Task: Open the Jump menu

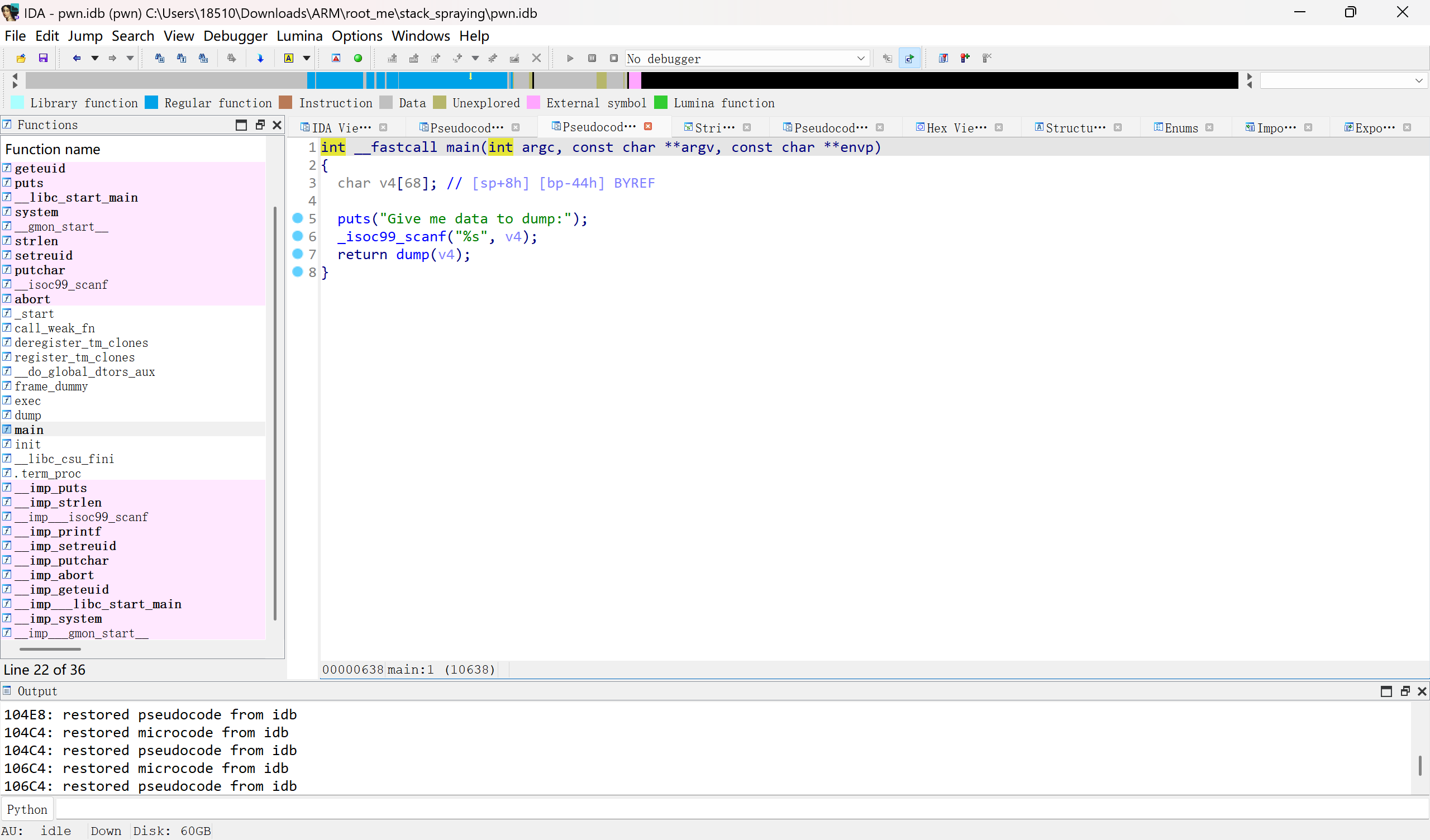Action: point(85,36)
